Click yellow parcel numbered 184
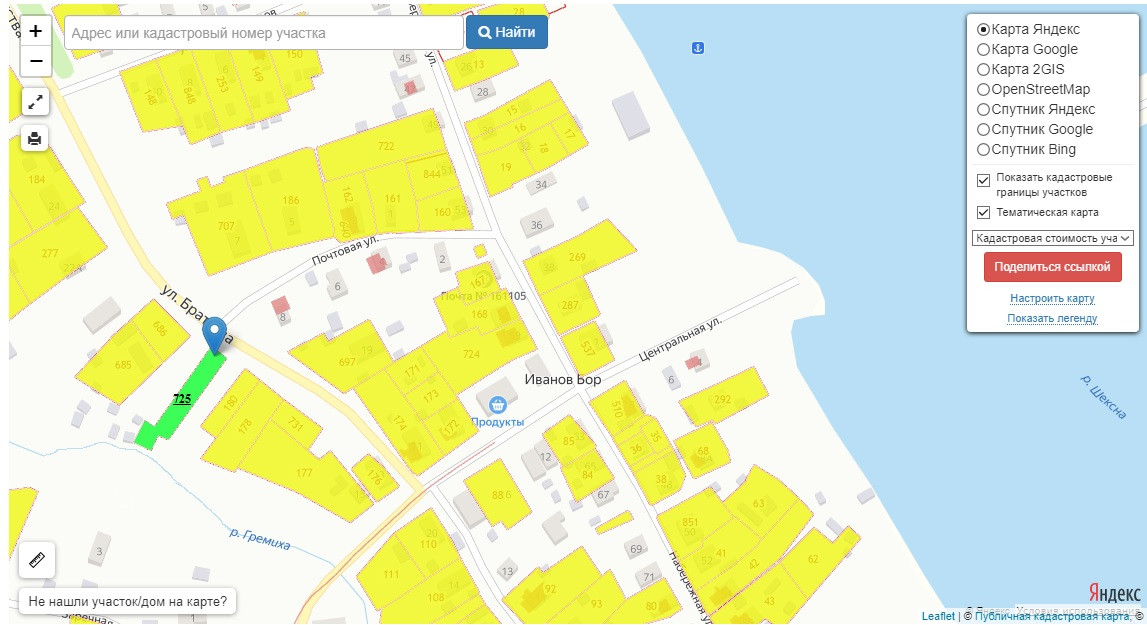This screenshot has height=625, width=1147. [x=37, y=179]
